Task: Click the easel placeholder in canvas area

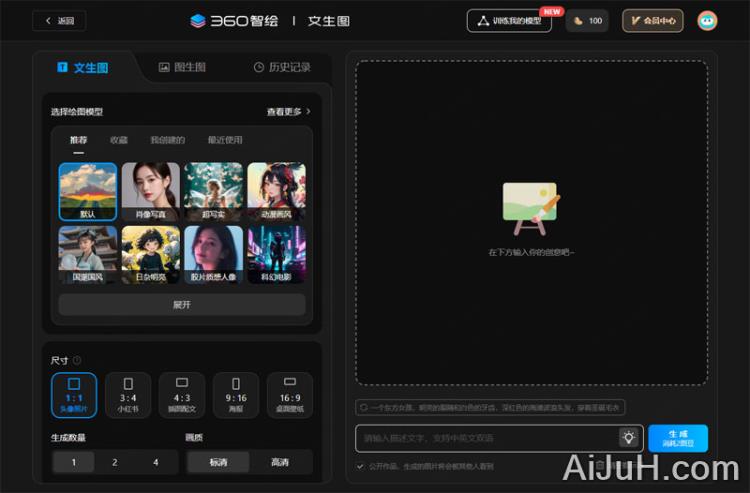Action: [x=531, y=209]
